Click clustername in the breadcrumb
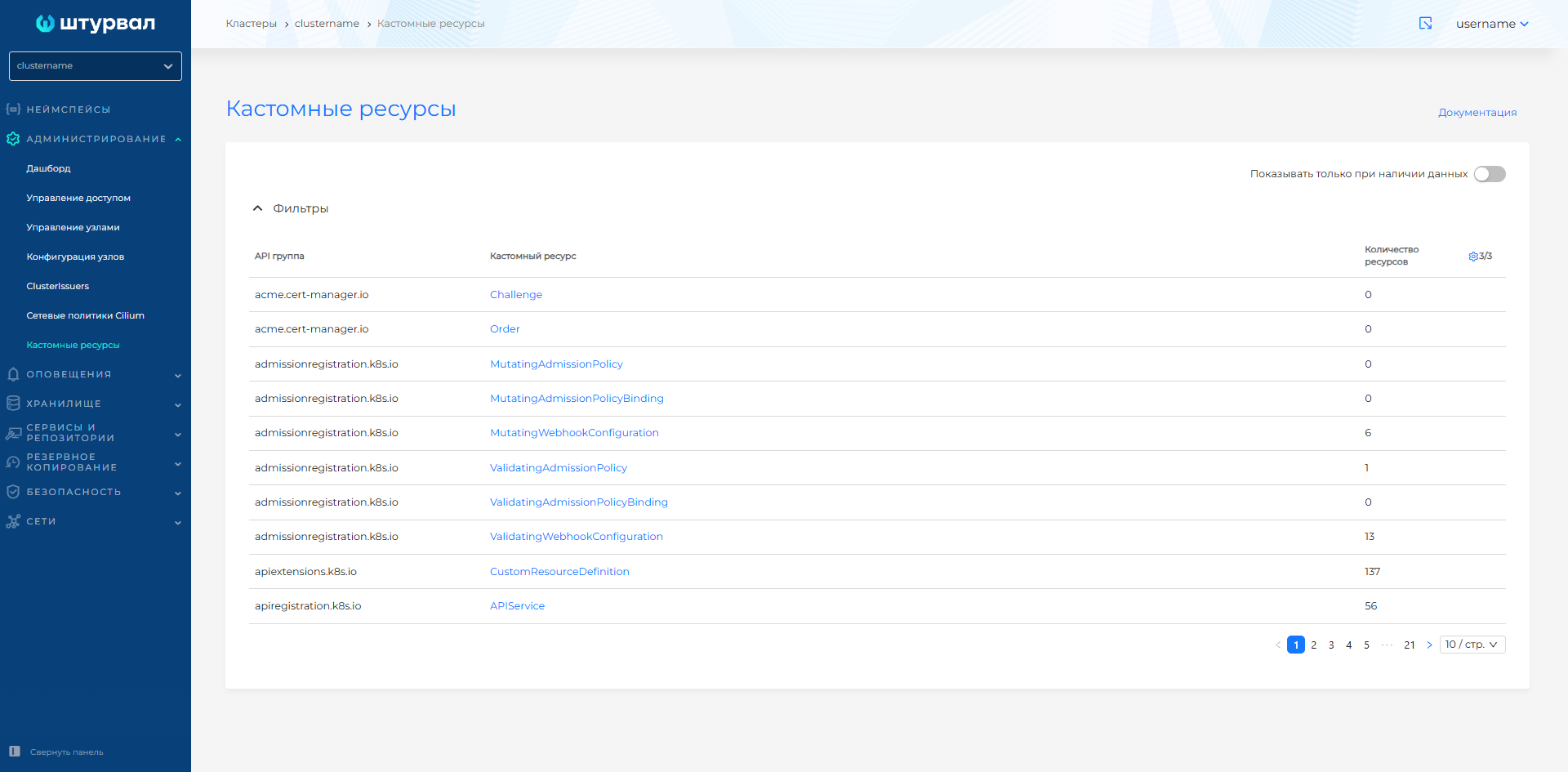This screenshot has width=1568, height=772. tap(327, 24)
